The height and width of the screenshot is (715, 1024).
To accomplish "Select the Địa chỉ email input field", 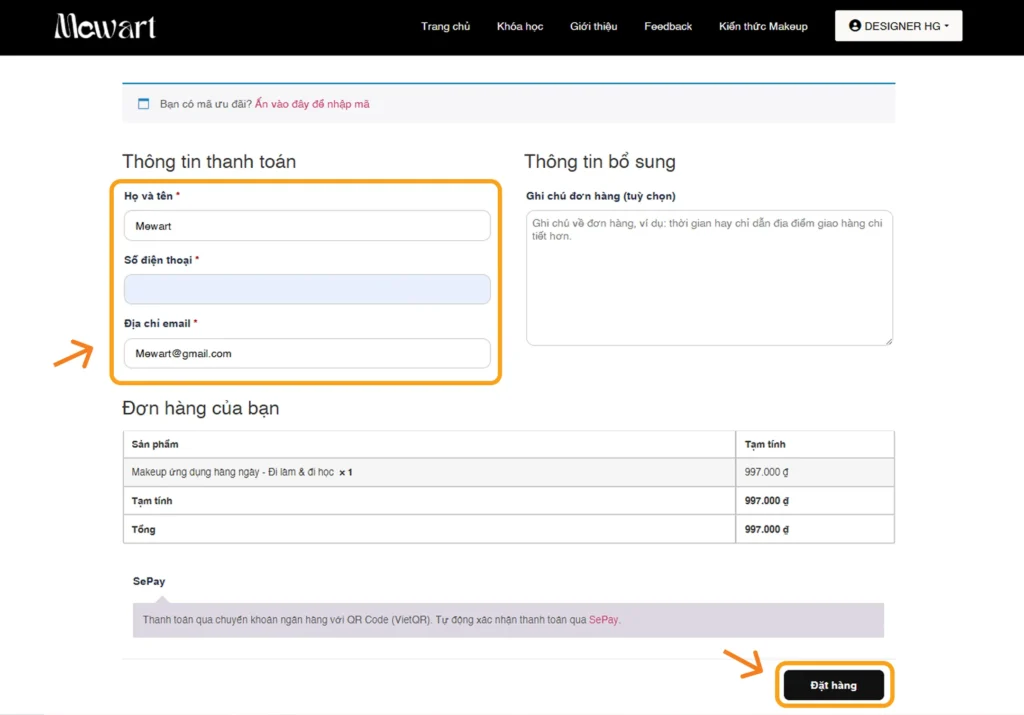I will click(x=307, y=353).
